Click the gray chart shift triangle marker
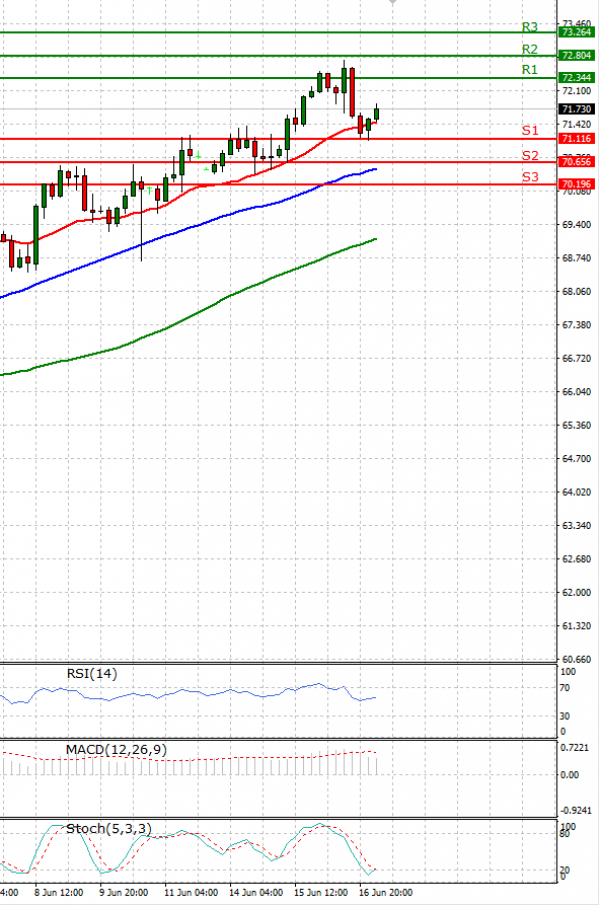Image resolution: width=600 pixels, height=906 pixels. point(393,2)
